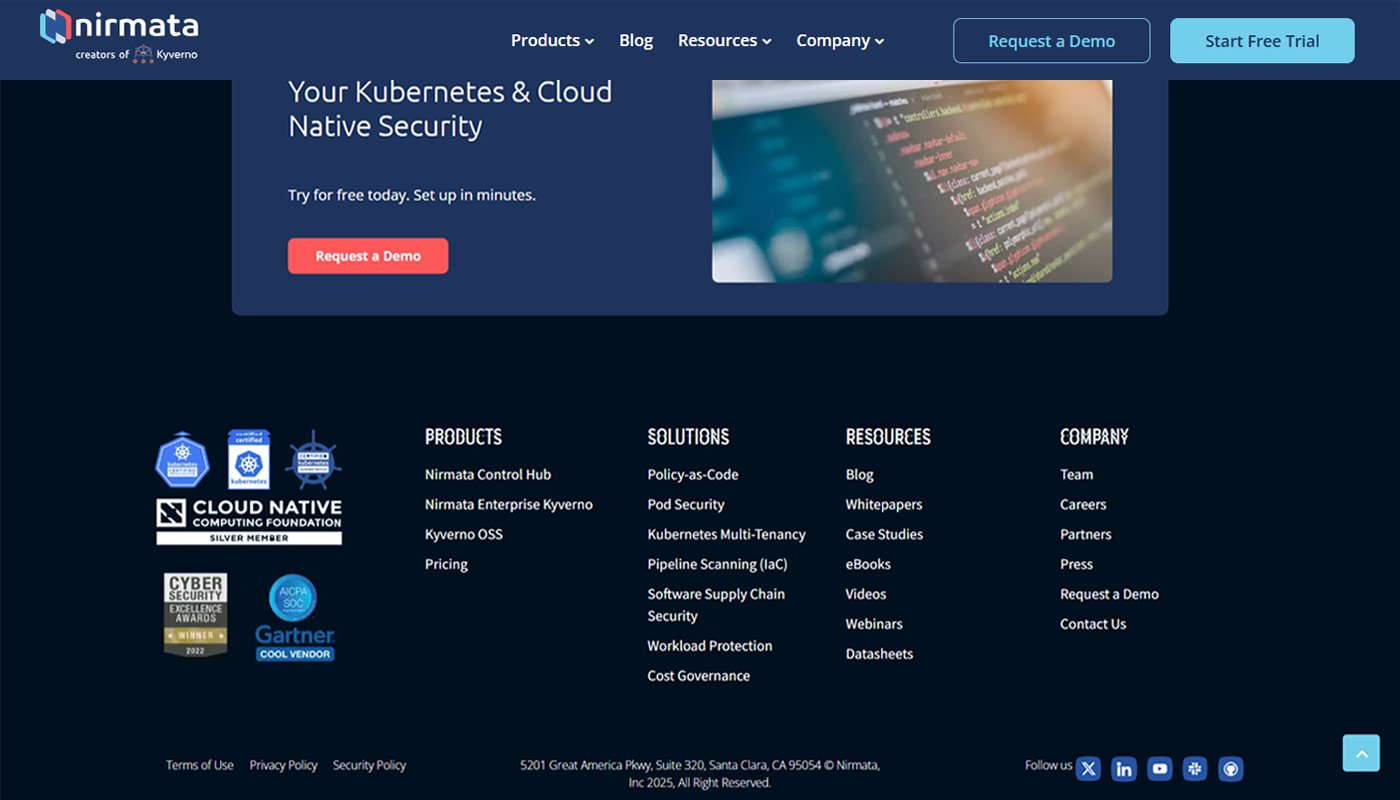Open Videos footer link

click(866, 594)
